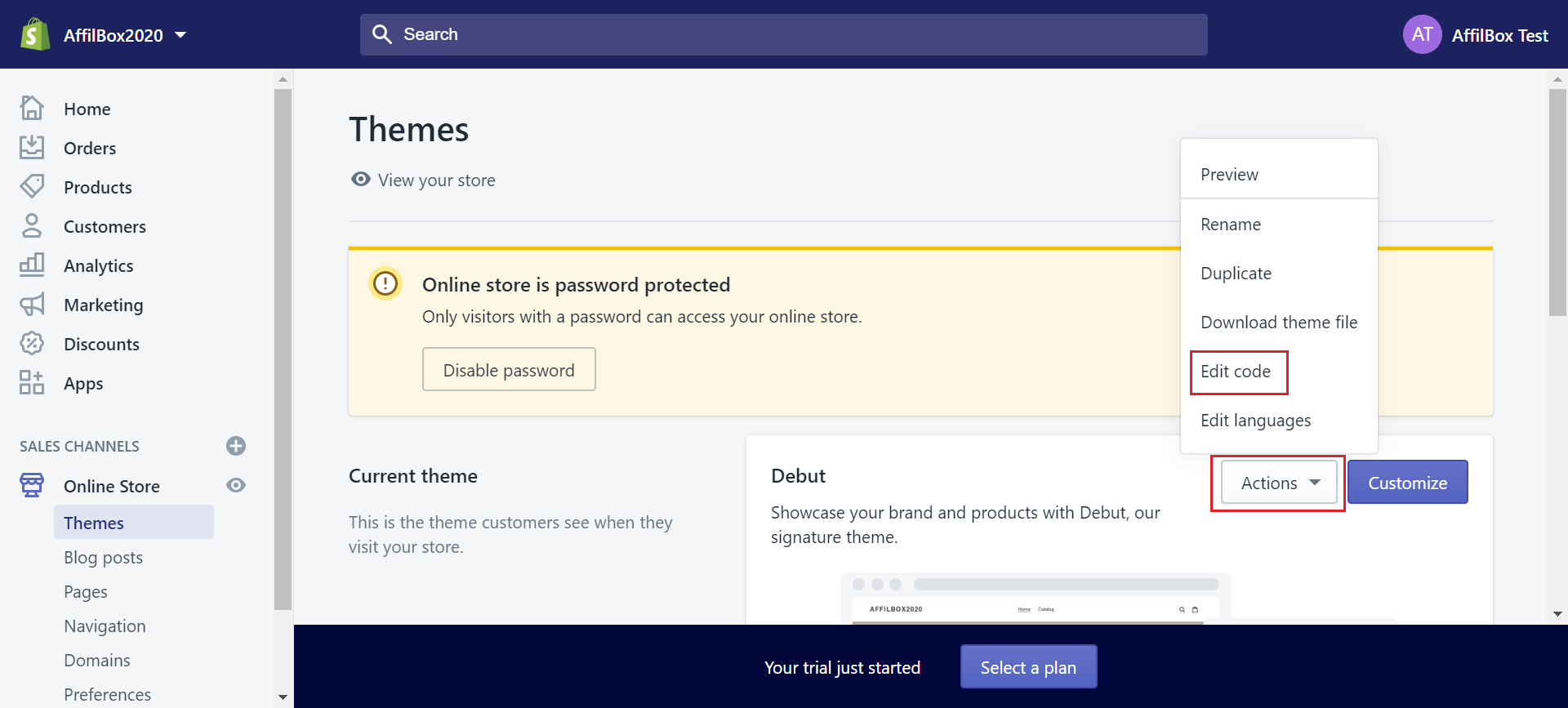The width and height of the screenshot is (1568, 708).
Task: Toggle the Actions dropdown button
Action: pos(1278,483)
